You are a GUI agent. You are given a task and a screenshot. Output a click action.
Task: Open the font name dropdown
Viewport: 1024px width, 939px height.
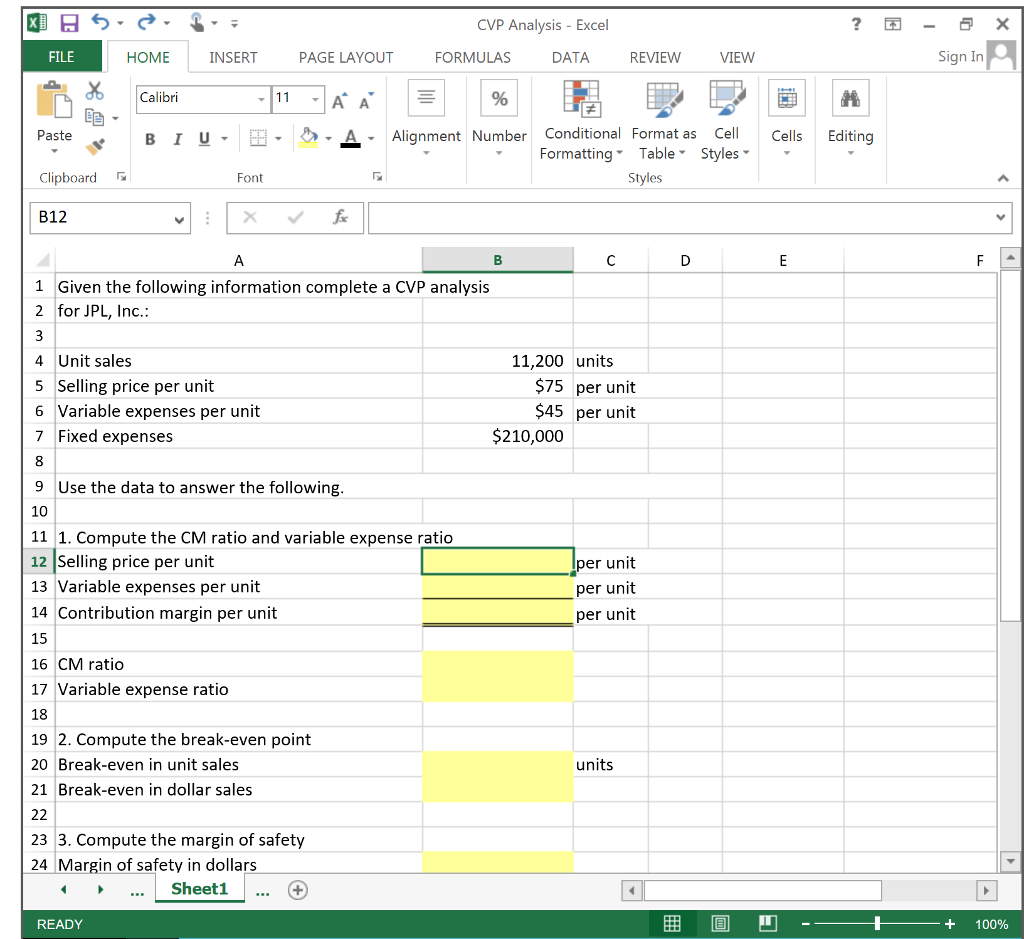[x=261, y=99]
